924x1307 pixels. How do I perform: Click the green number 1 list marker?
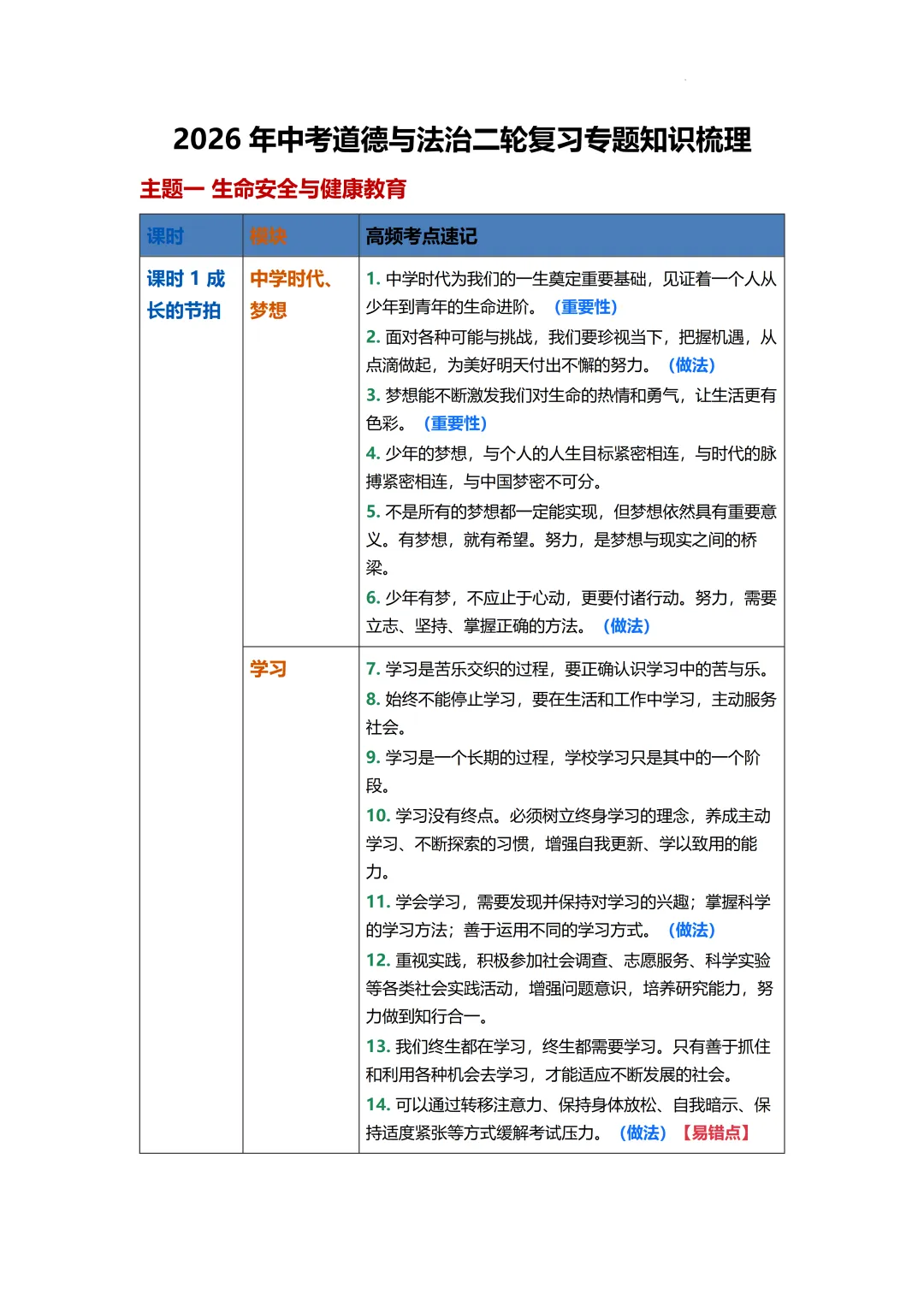(371, 277)
